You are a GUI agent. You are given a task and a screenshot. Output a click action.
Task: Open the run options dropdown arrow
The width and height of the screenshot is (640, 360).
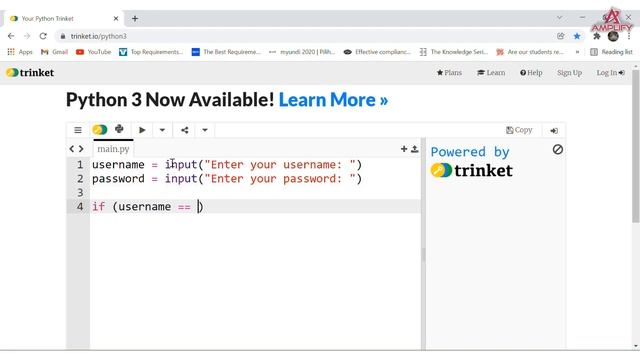tap(162, 130)
